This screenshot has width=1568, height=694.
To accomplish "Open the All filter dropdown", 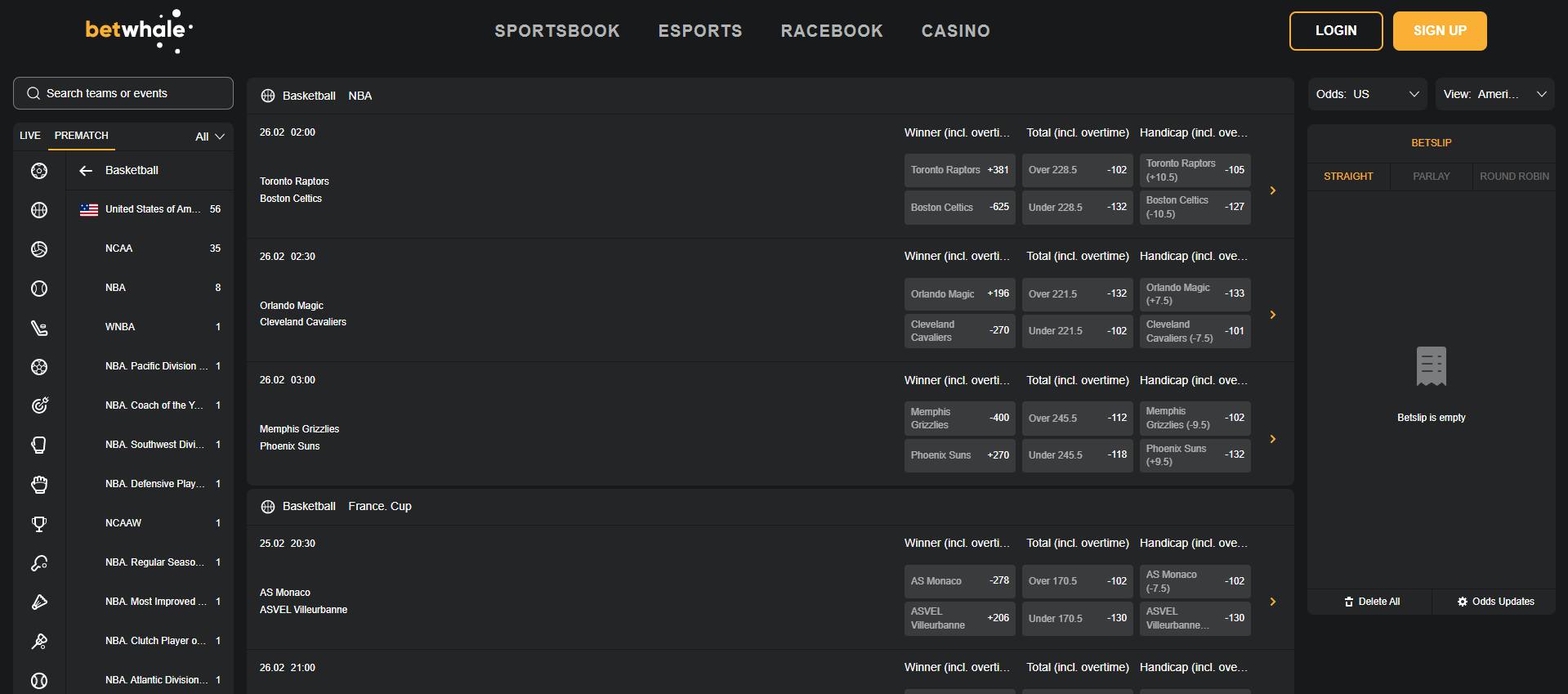I will 210,137.
